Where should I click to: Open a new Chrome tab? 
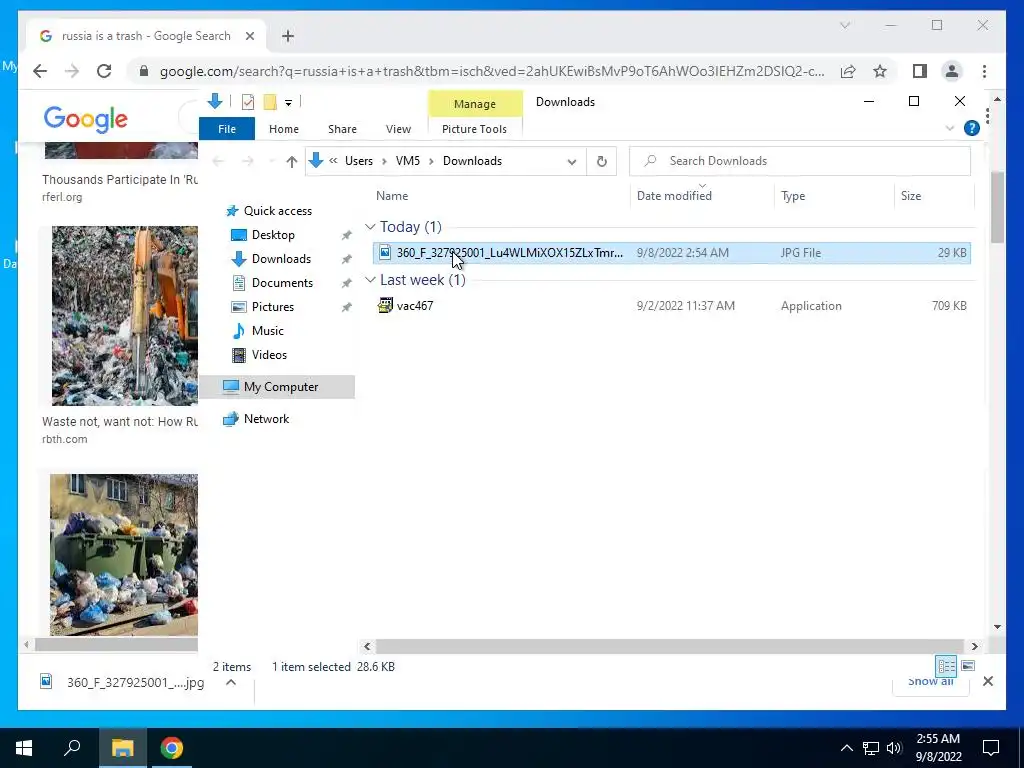288,36
